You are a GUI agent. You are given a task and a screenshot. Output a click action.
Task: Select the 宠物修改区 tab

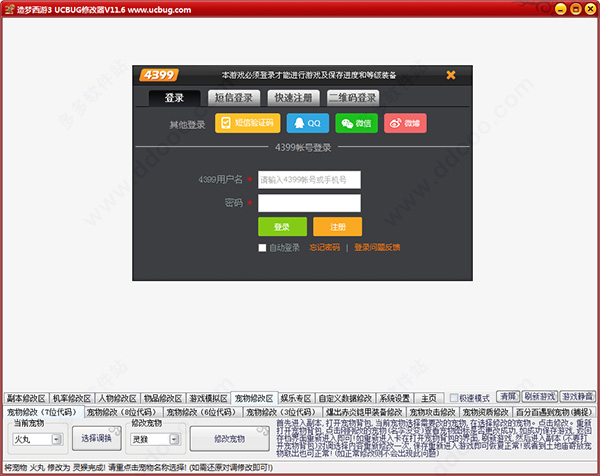tap(254, 398)
